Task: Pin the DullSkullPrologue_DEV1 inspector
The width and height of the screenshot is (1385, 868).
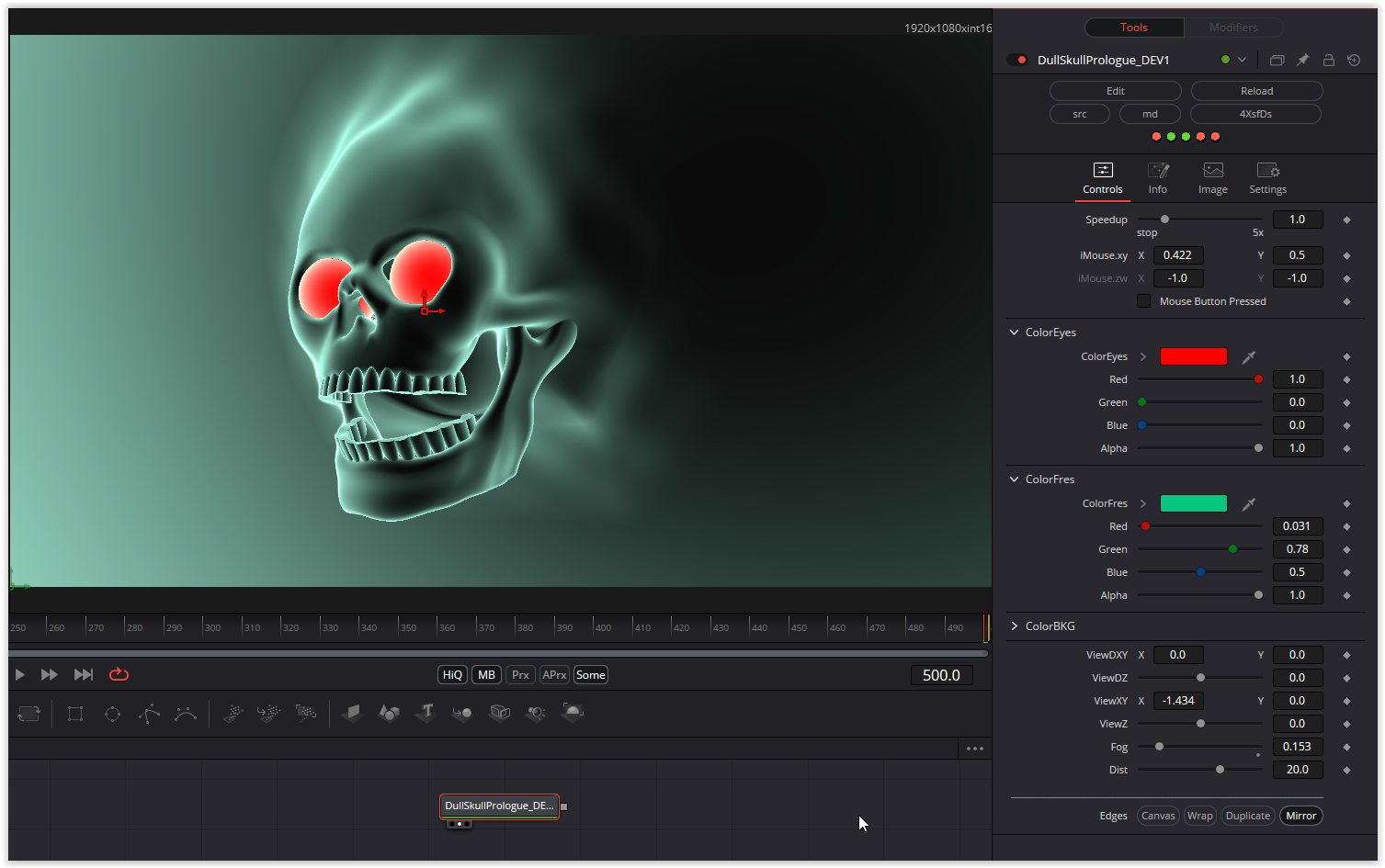Action: click(x=1302, y=61)
